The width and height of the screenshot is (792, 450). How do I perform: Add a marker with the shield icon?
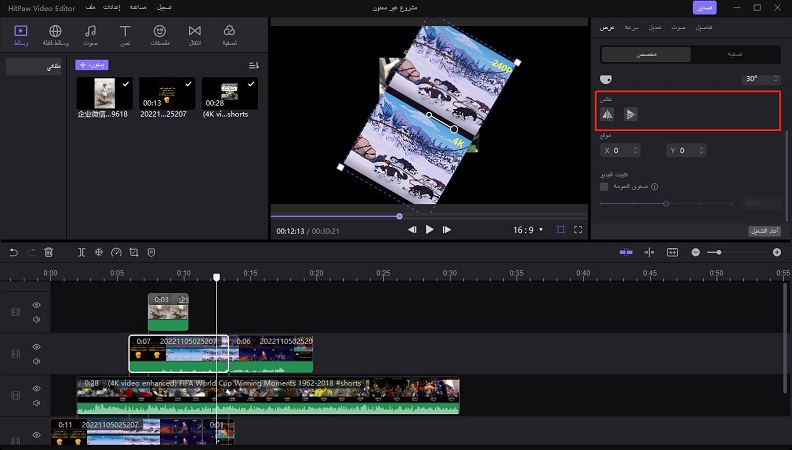click(151, 252)
